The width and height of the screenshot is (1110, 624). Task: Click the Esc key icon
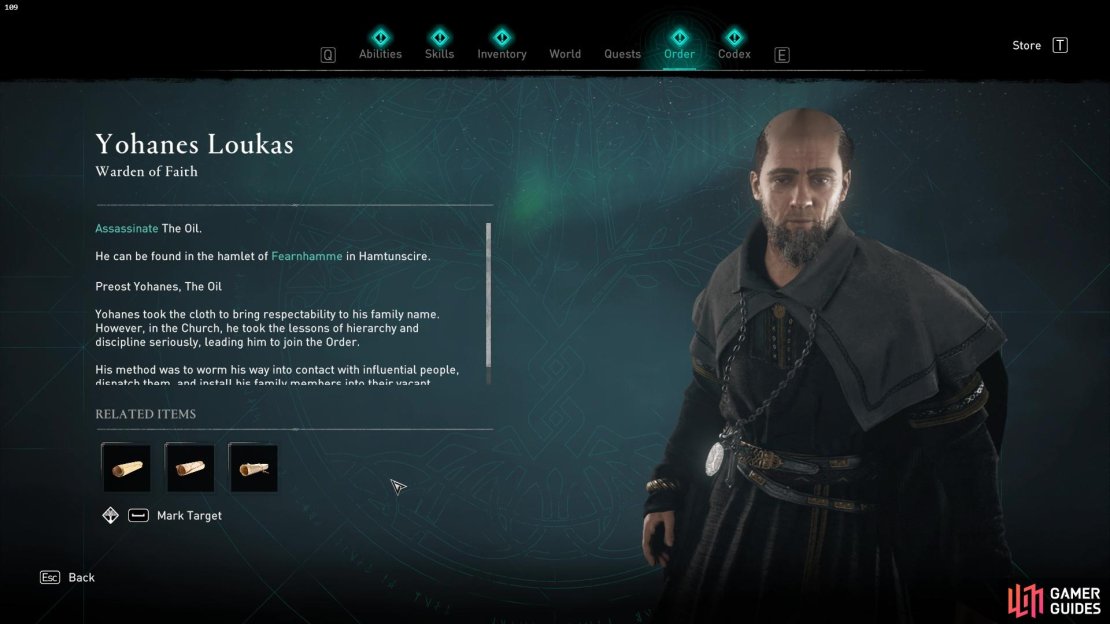click(x=50, y=577)
